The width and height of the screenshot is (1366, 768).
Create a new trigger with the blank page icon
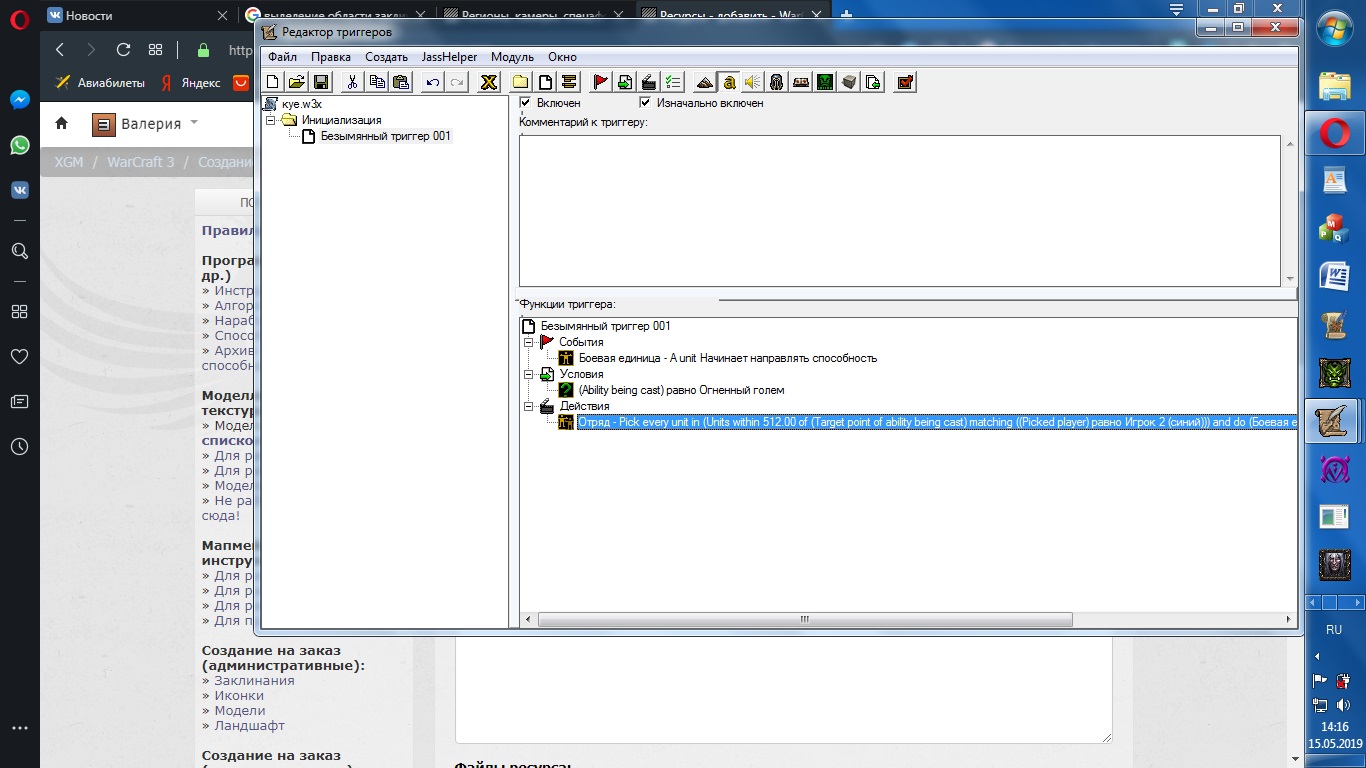click(x=545, y=82)
